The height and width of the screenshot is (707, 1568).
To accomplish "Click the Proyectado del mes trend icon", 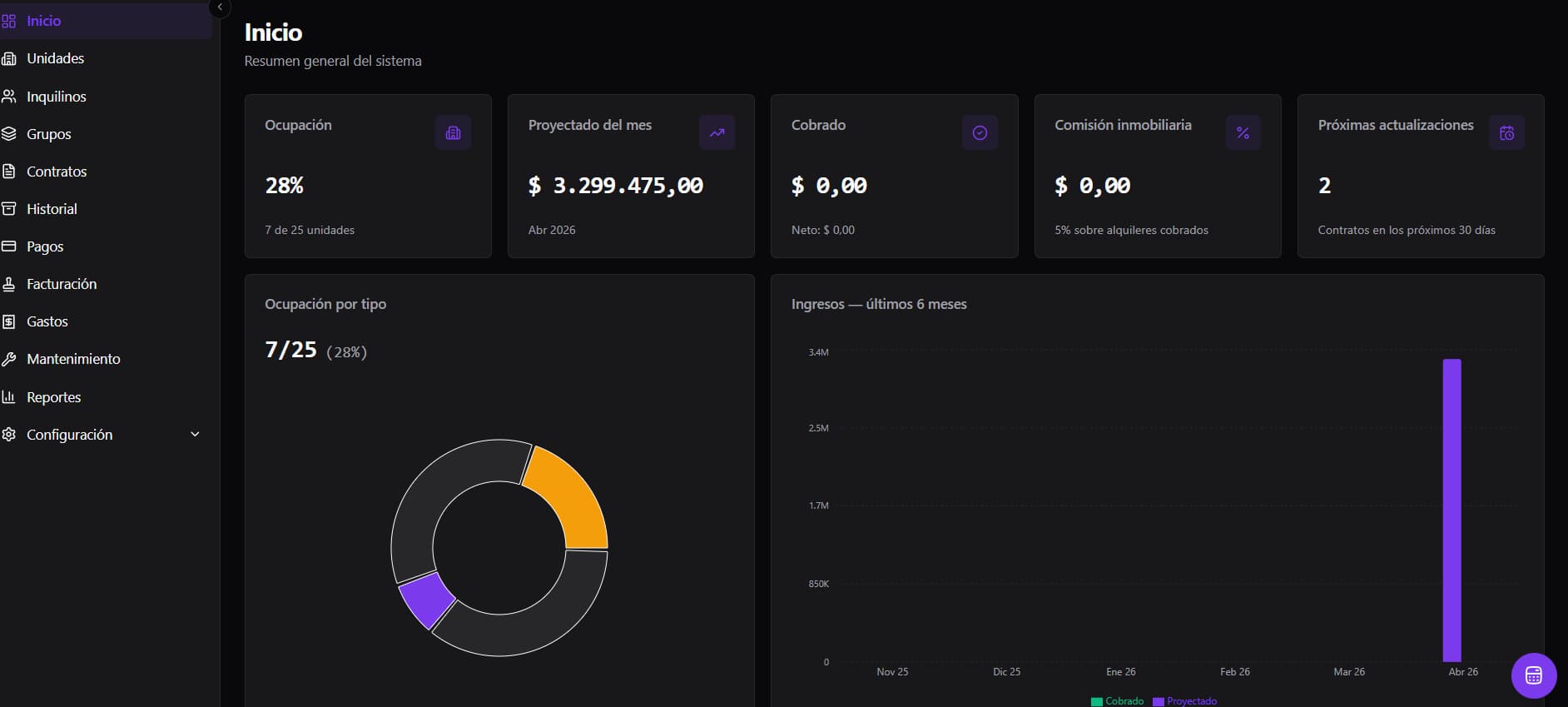I will [717, 132].
